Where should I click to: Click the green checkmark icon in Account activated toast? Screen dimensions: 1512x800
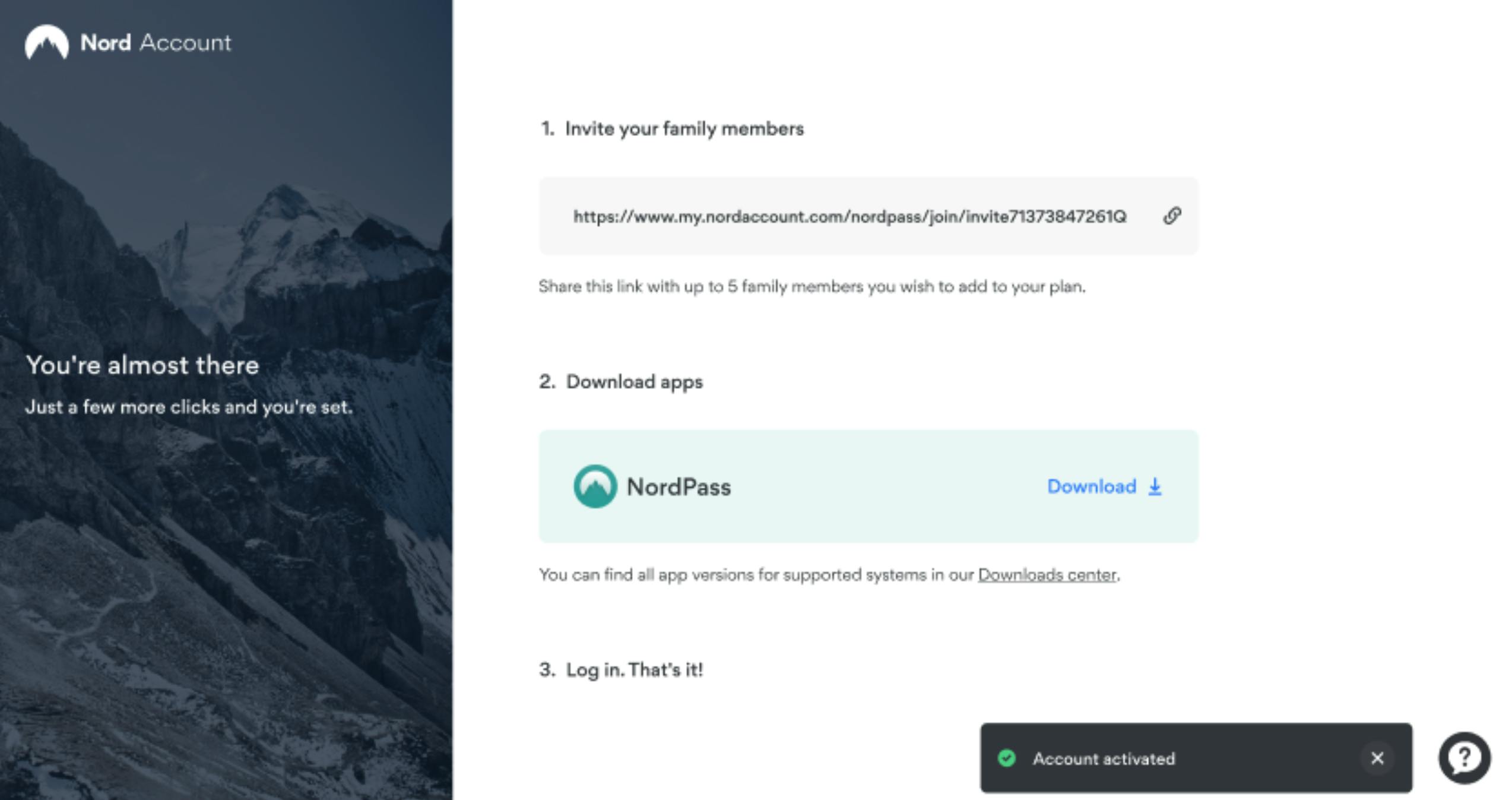(x=1007, y=758)
